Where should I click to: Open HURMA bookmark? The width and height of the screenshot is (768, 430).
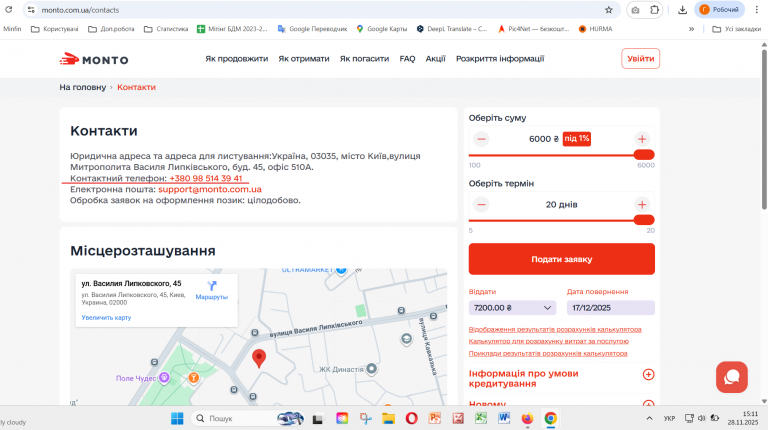click(596, 29)
